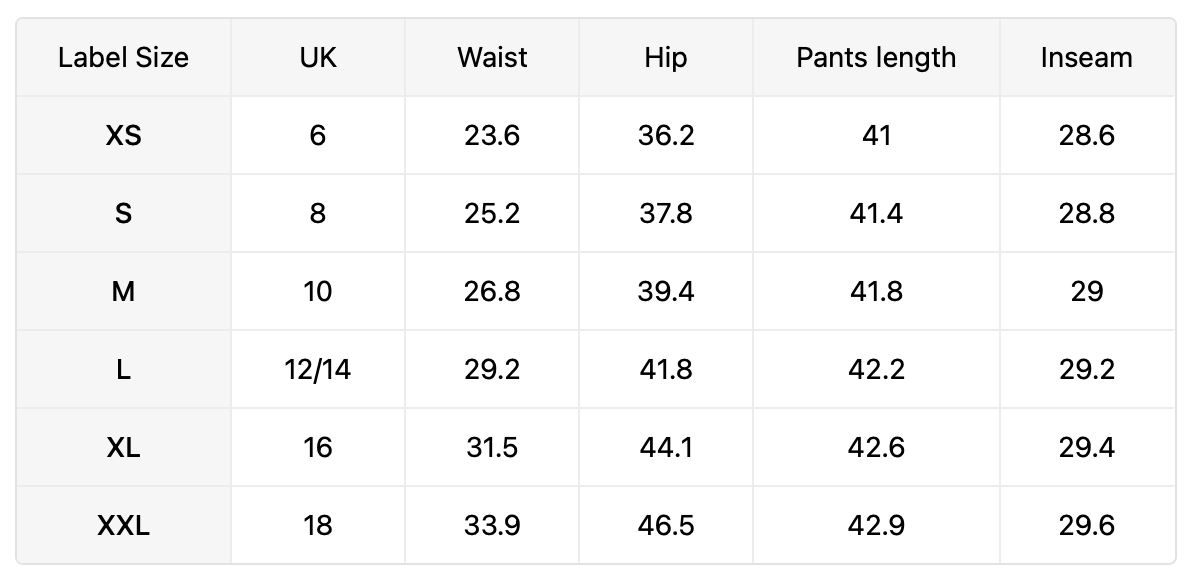Click the M size row label
Image resolution: width=1204 pixels, height=580 pixels.
[123, 291]
